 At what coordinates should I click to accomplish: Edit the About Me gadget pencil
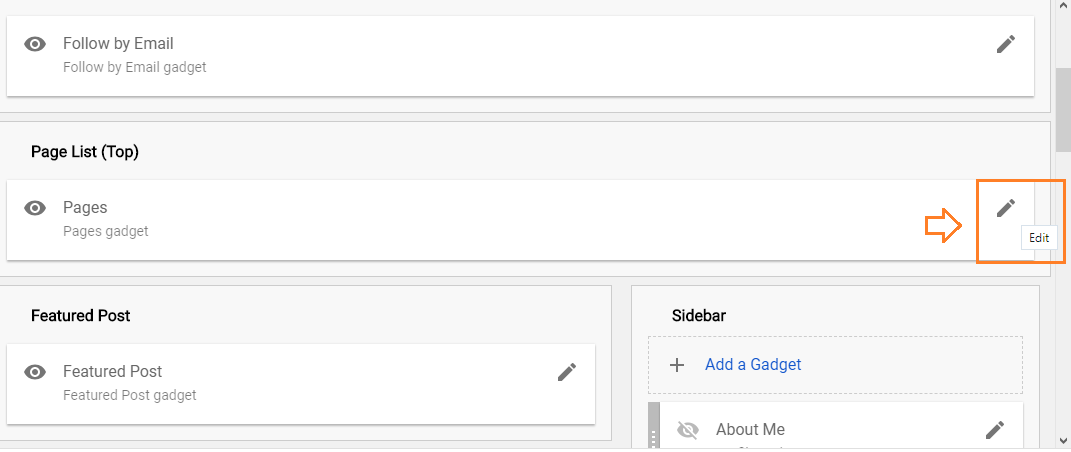(x=995, y=430)
